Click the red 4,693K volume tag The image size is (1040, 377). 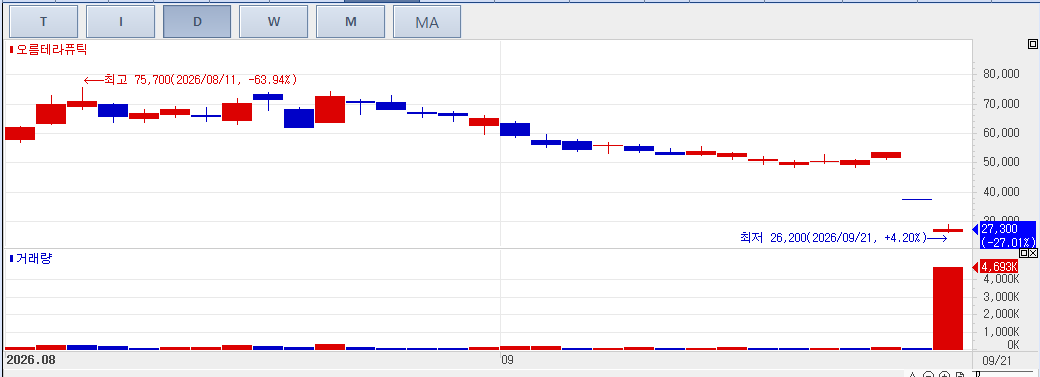click(x=999, y=266)
